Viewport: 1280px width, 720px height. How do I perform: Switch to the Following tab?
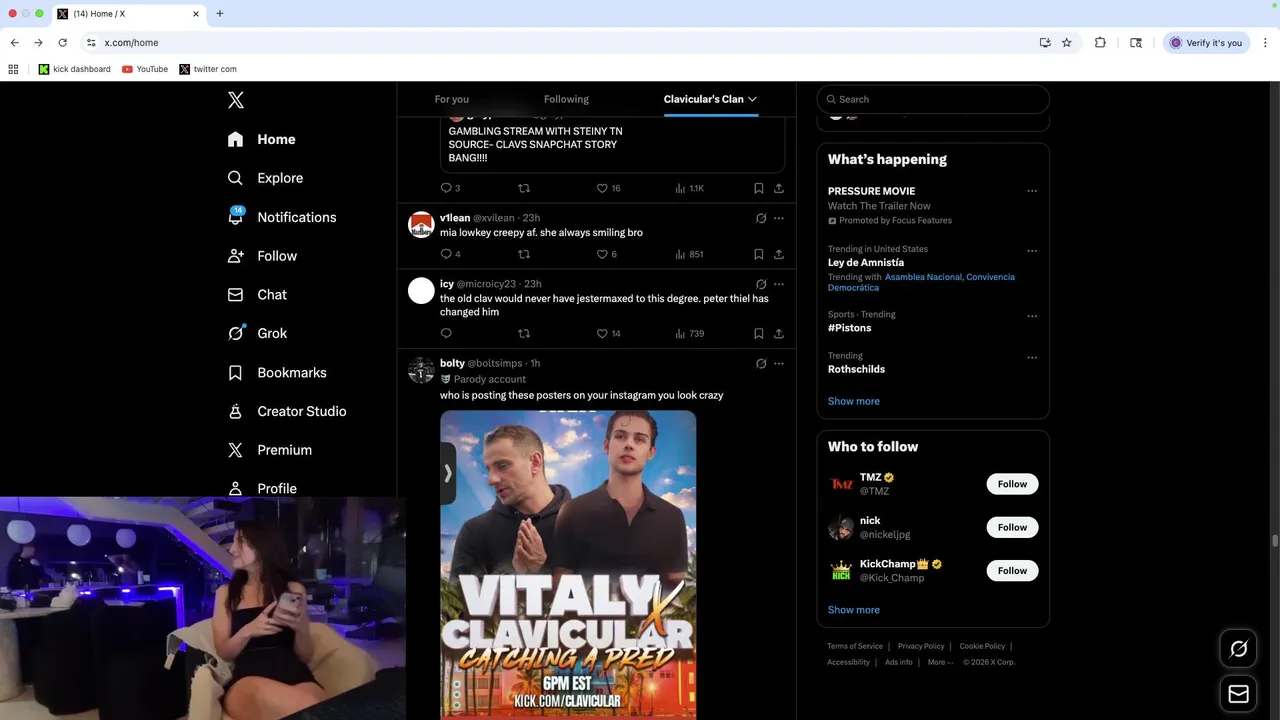[566, 99]
